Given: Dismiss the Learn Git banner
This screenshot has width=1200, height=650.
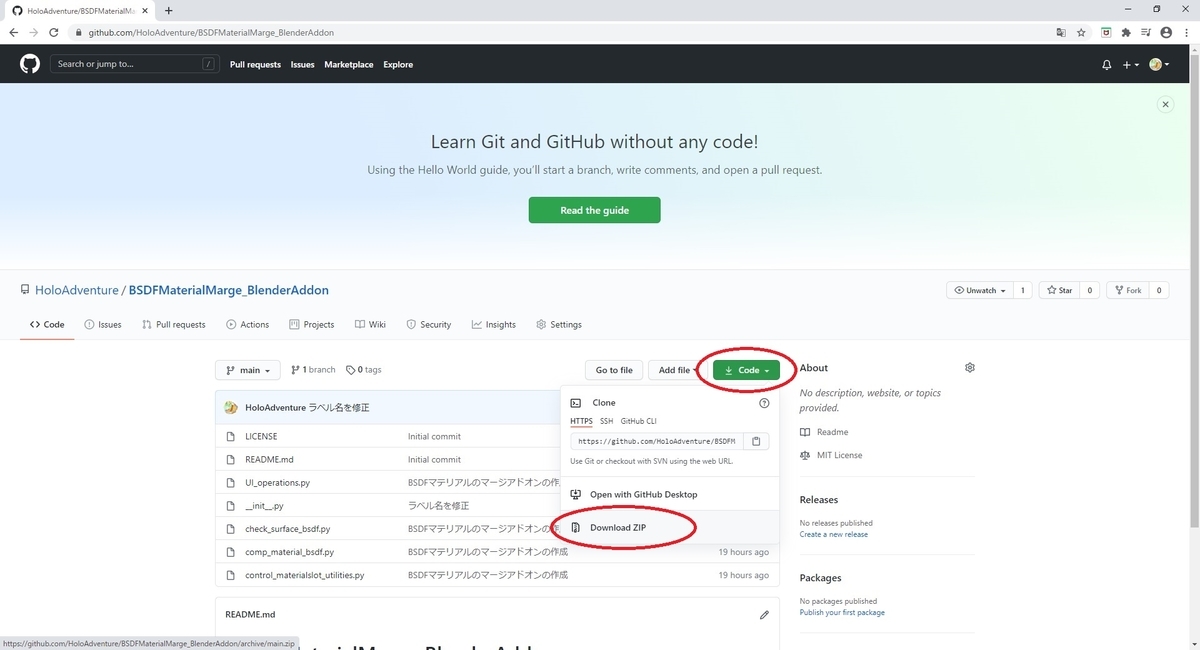Looking at the screenshot, I should pyautogui.click(x=1165, y=104).
